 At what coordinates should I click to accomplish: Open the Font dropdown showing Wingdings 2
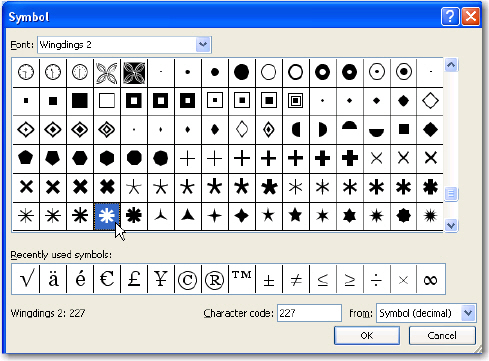pos(203,44)
